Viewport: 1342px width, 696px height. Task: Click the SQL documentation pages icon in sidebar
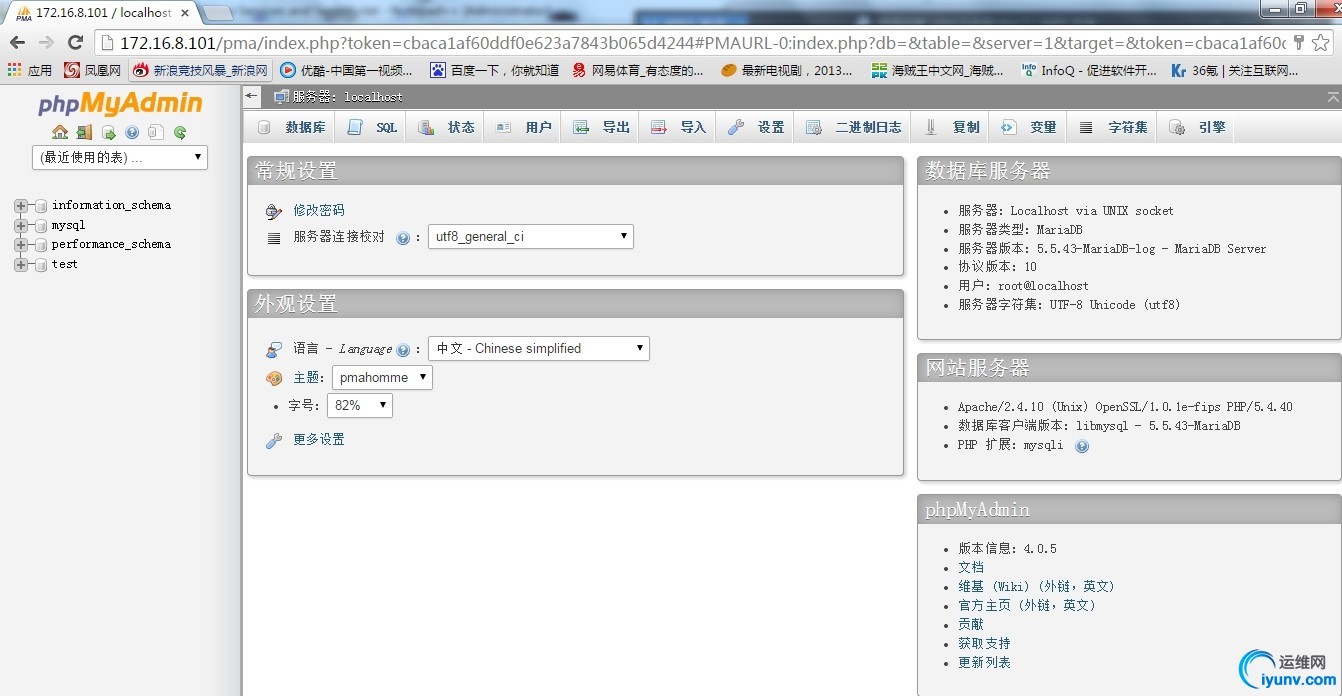pos(155,132)
